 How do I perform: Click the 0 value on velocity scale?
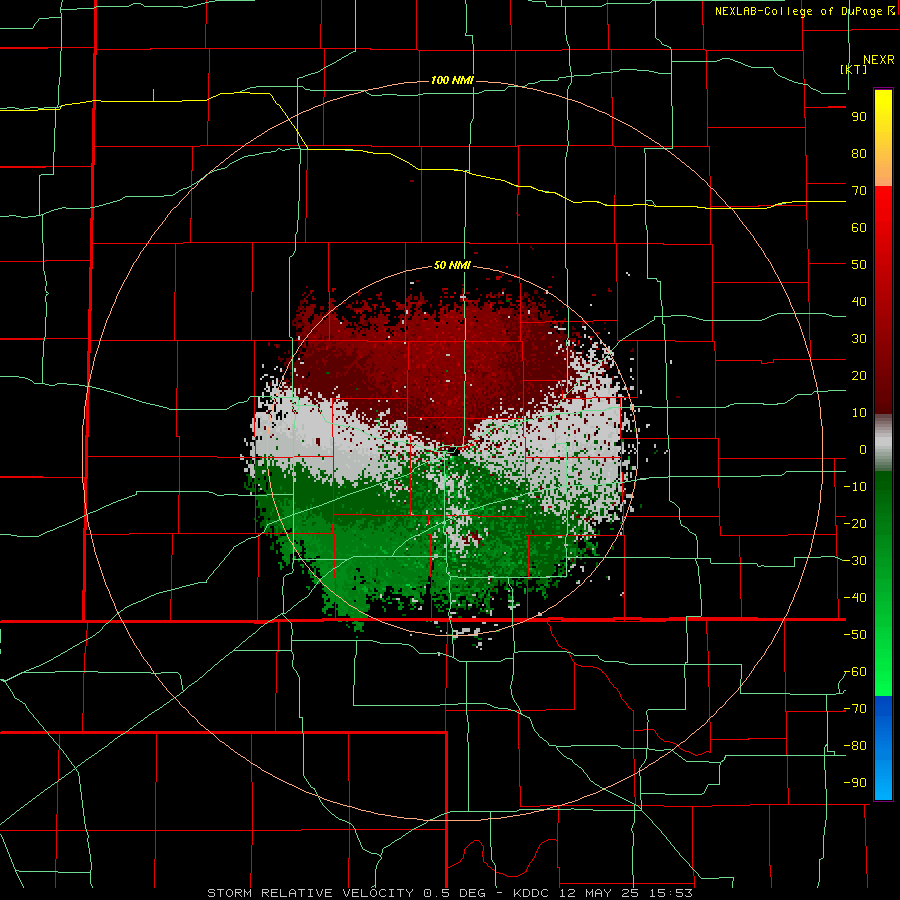point(863,450)
